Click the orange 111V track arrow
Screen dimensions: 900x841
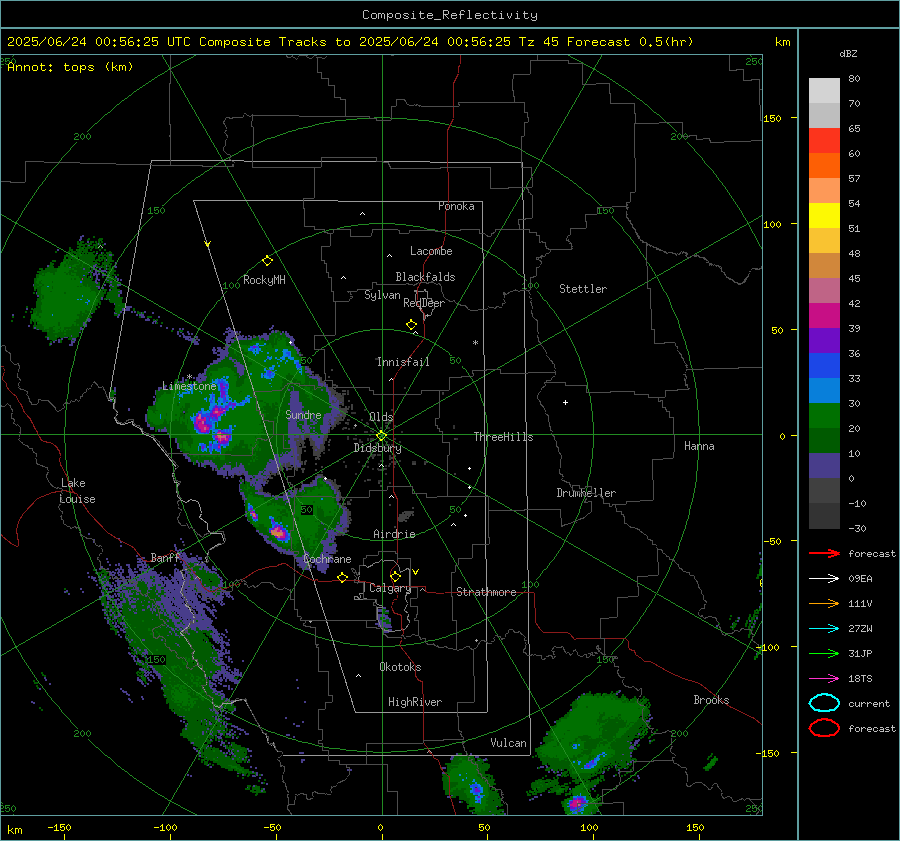[x=824, y=603]
